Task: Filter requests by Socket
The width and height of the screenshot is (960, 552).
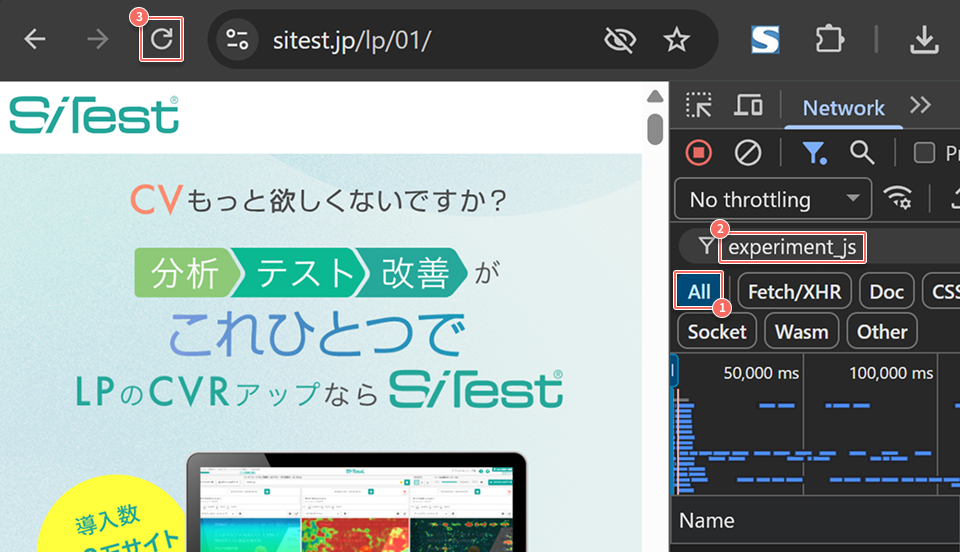Action: pyautogui.click(x=717, y=332)
